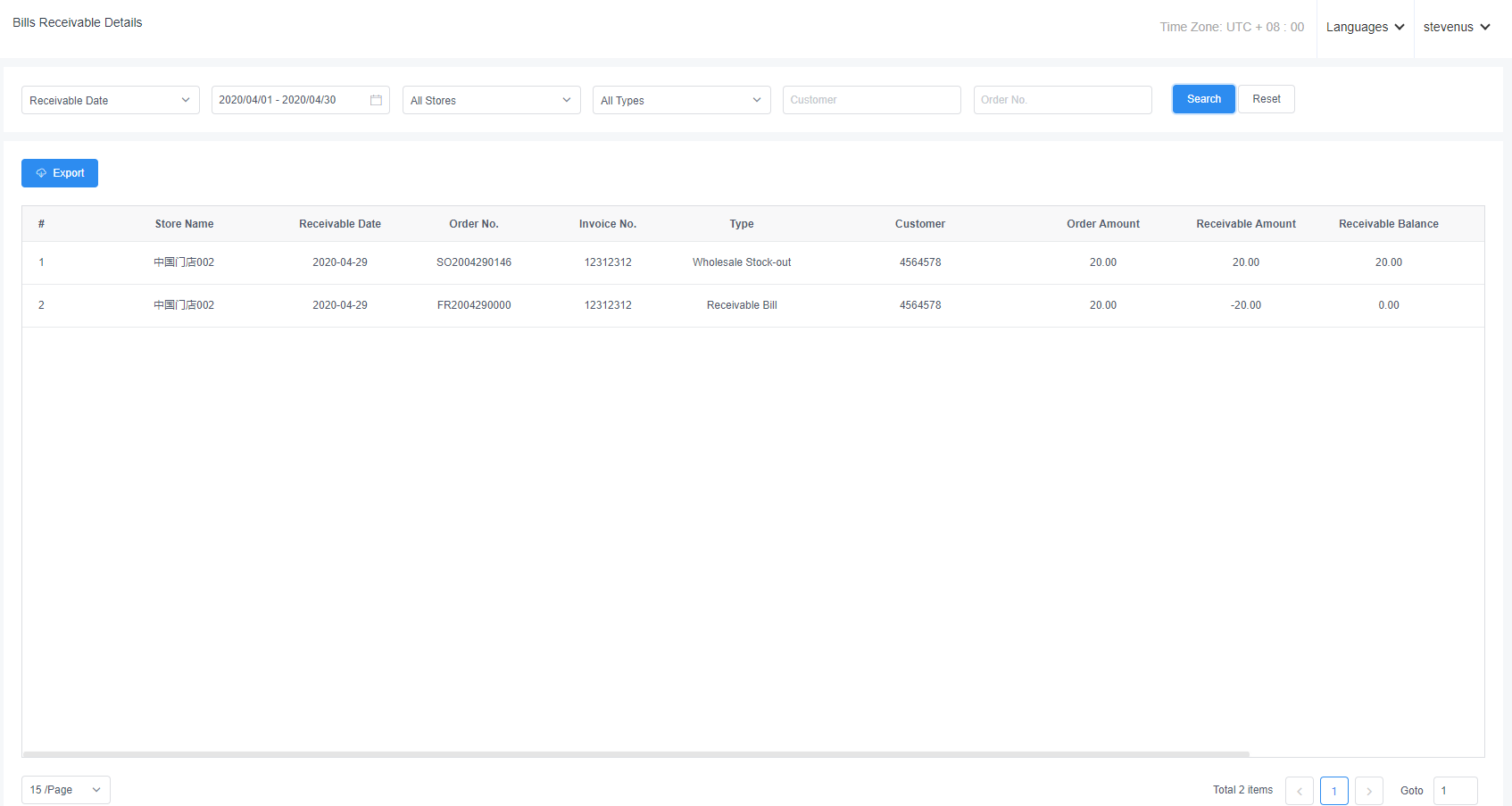Click the Export button

point(60,173)
